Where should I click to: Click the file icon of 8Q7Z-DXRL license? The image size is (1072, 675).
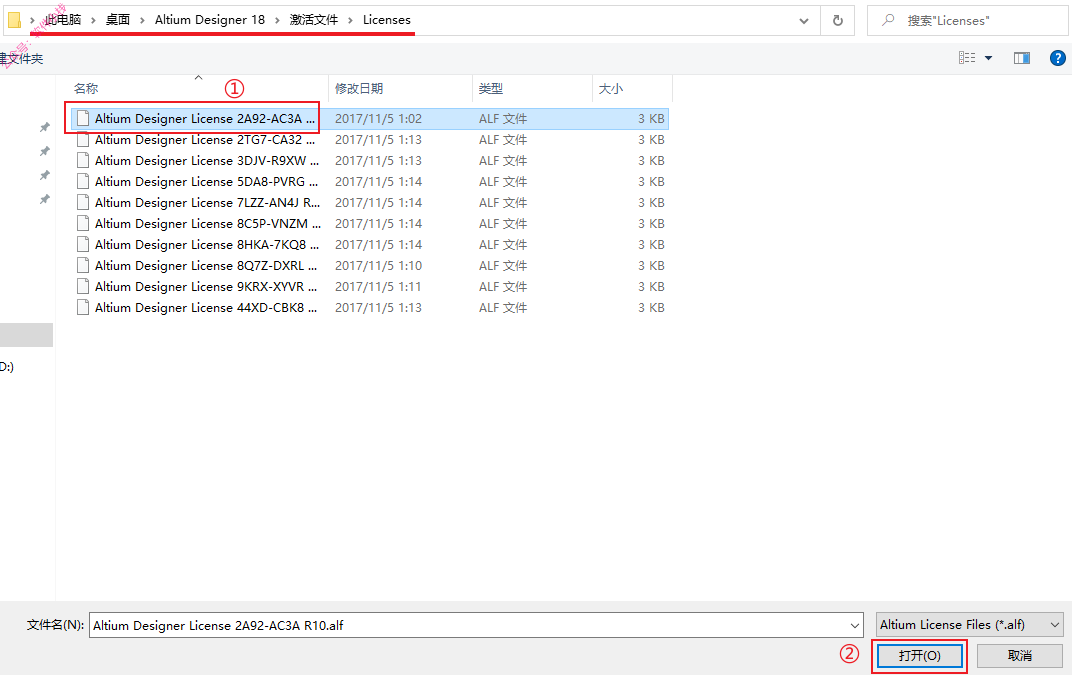83,265
